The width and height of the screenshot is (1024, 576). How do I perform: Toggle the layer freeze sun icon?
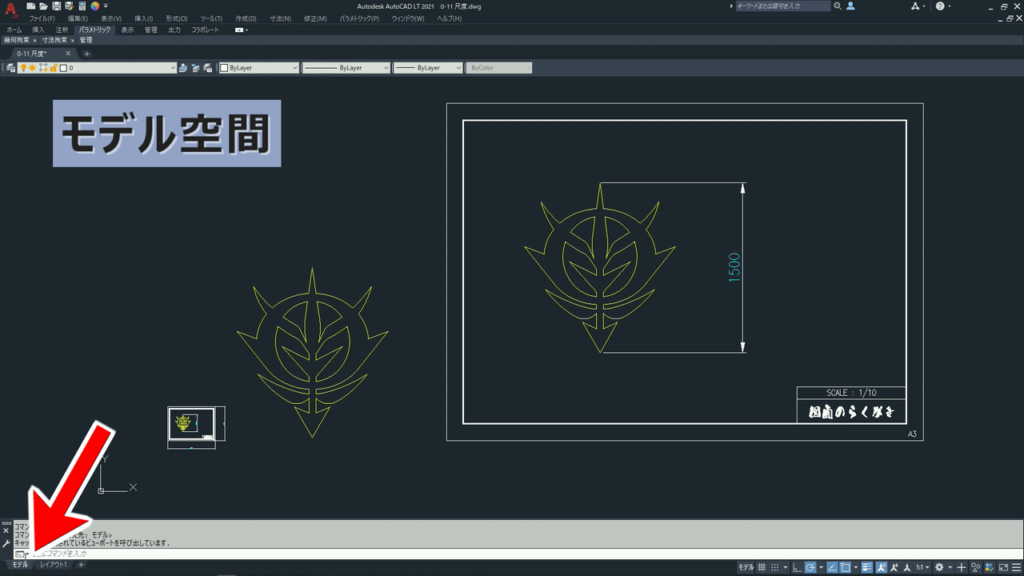[32, 68]
